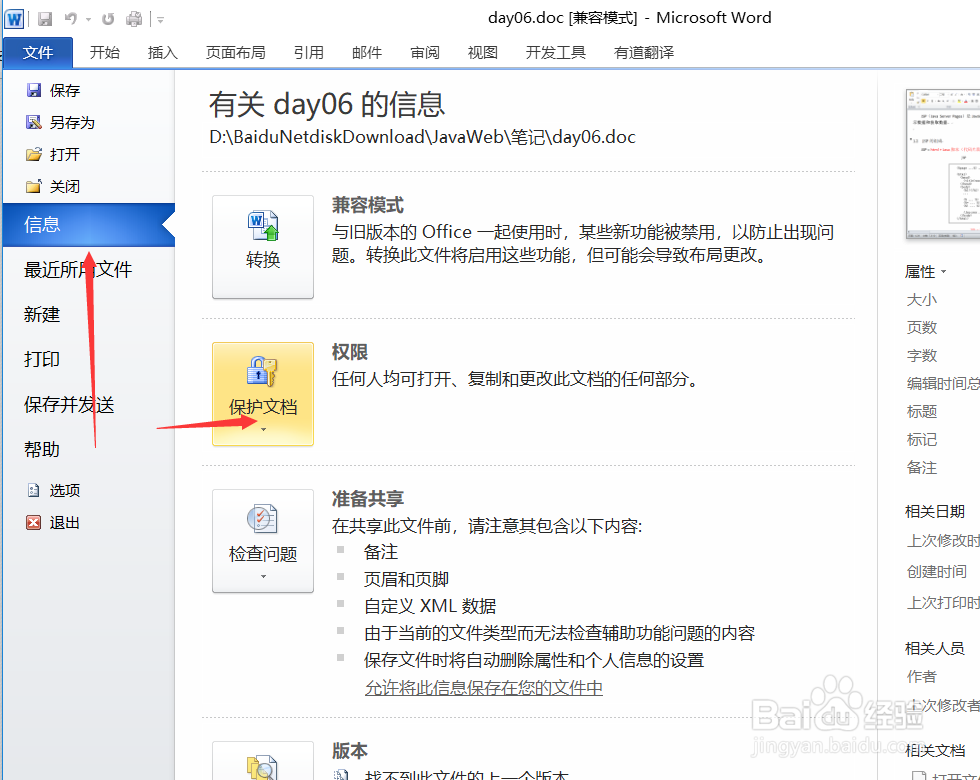Screen dimensions: 980x780
Task: Click the 创建时间 property label
Action: click(937, 571)
